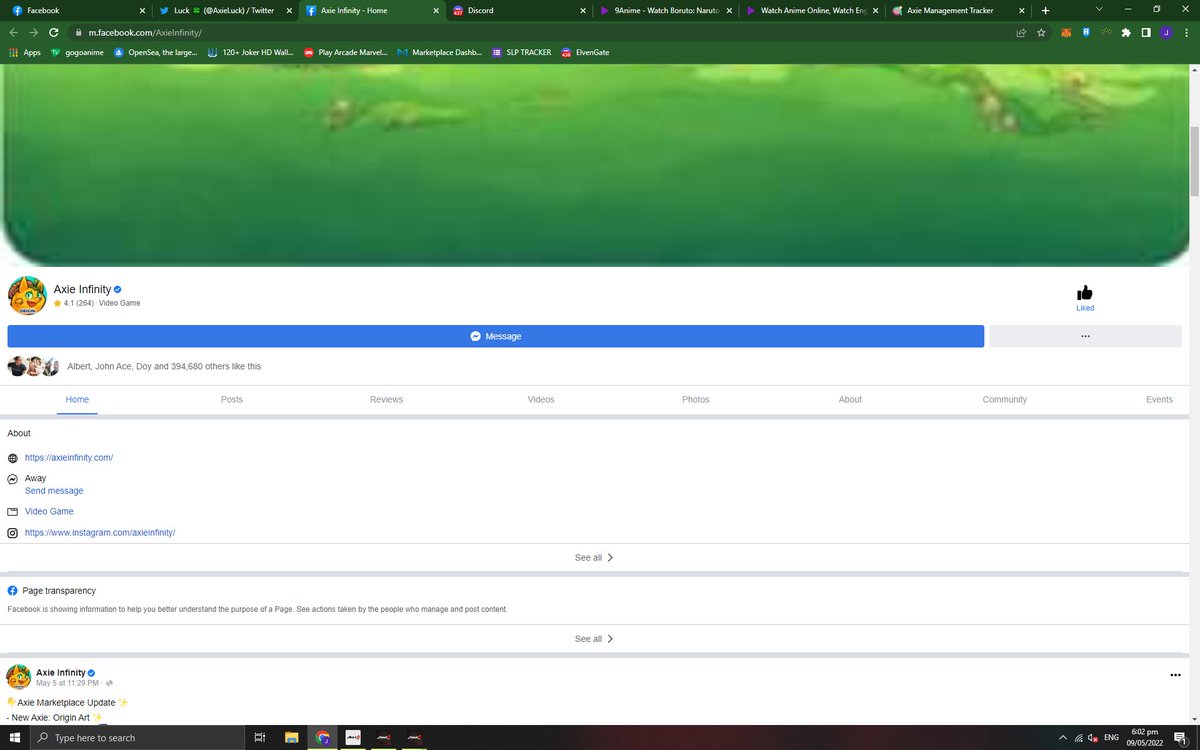Switch to the Axie Management Tracker tab
The height and width of the screenshot is (750, 1200).
956,10
